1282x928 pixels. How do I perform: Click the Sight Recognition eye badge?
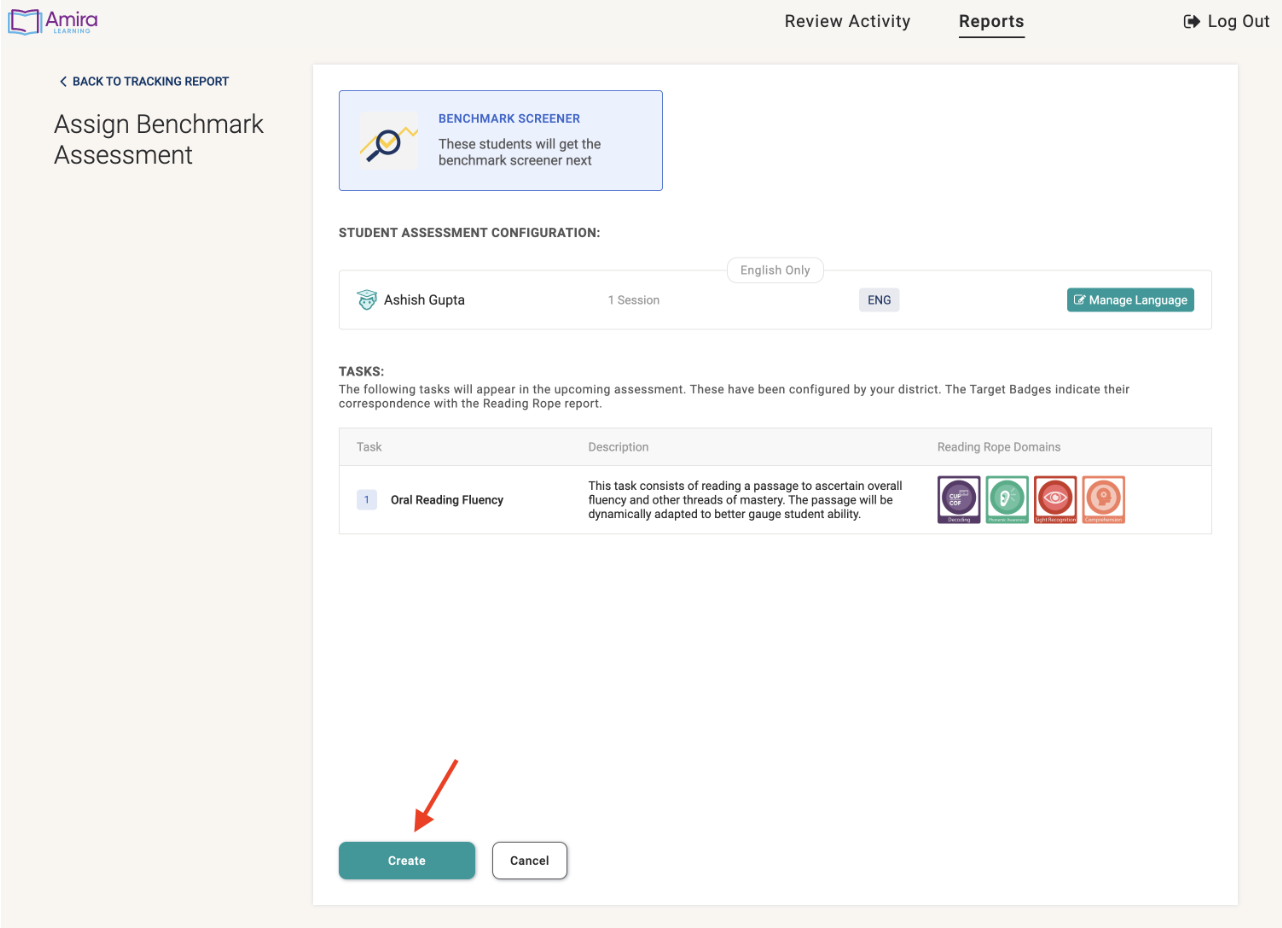[1055, 499]
